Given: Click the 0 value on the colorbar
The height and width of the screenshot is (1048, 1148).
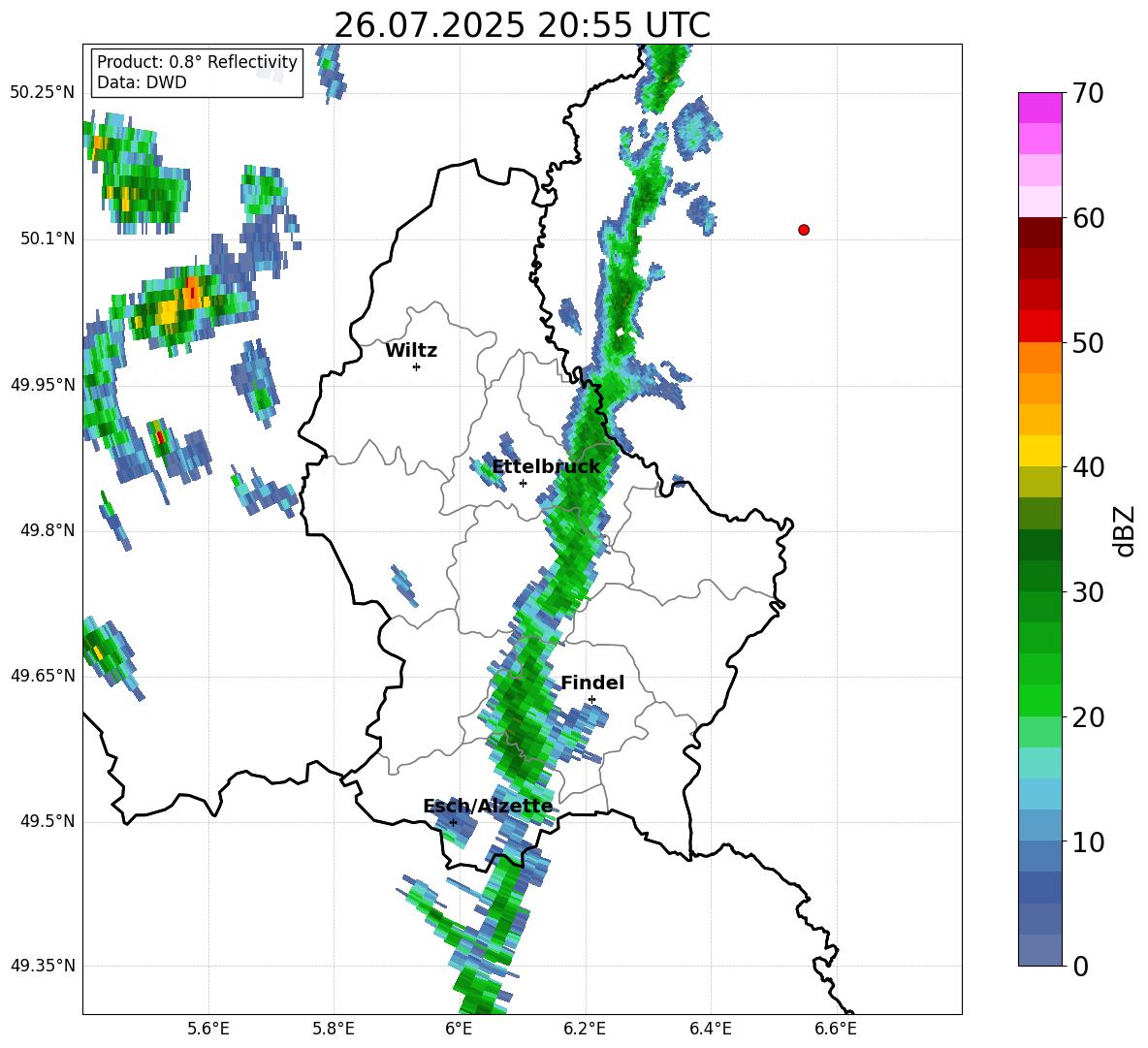Looking at the screenshot, I should pos(1080,966).
